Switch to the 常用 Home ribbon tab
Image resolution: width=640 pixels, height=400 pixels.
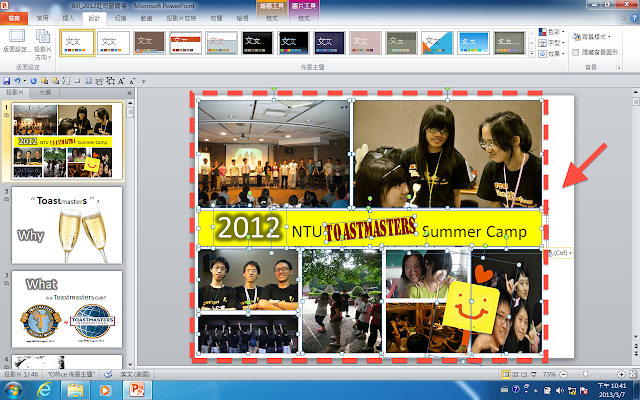point(42,18)
